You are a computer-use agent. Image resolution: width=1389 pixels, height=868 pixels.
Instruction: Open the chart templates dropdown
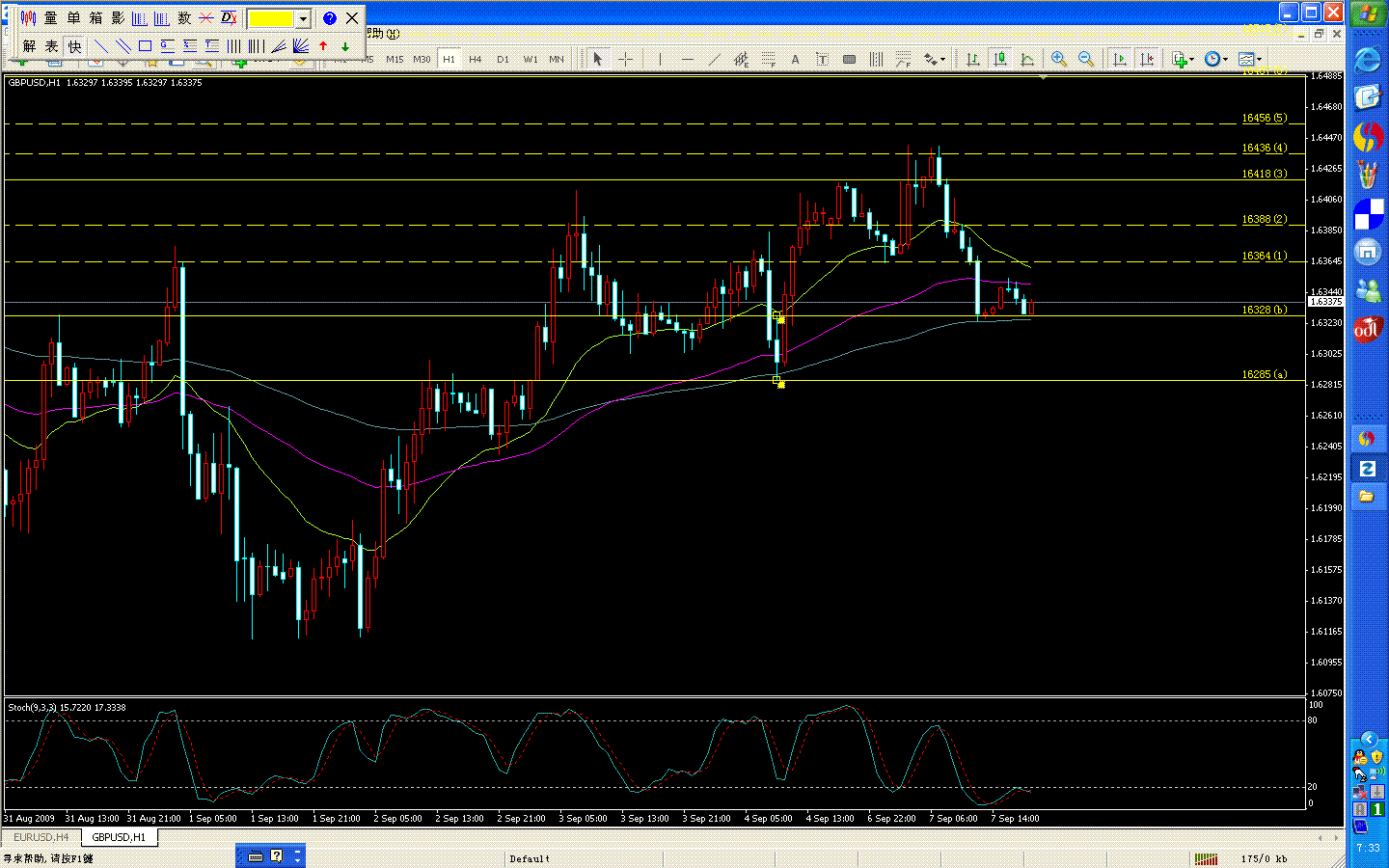click(1250, 60)
